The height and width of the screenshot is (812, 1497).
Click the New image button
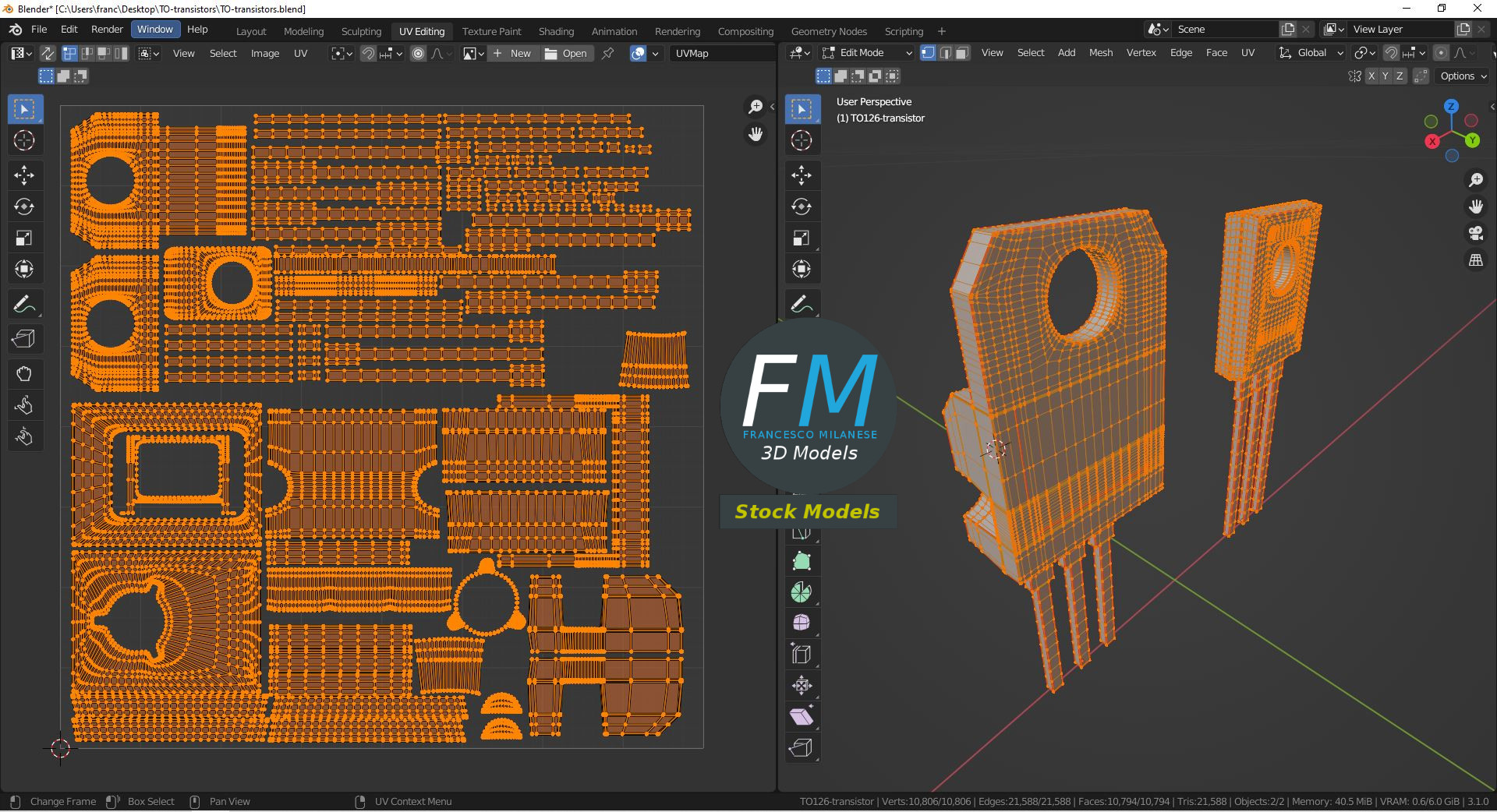click(512, 53)
